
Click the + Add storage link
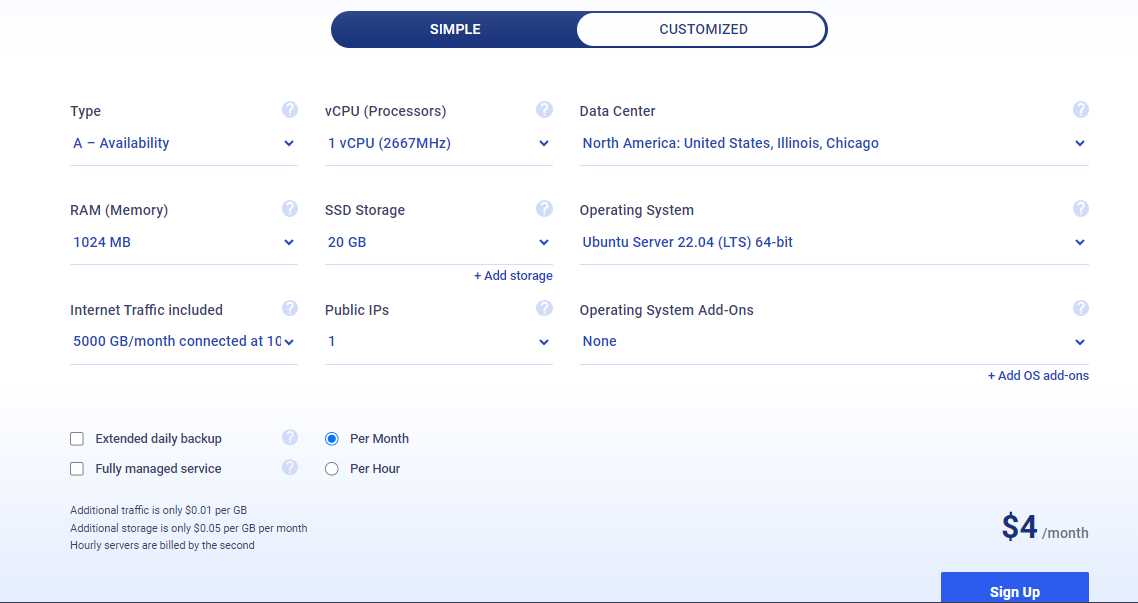513,276
